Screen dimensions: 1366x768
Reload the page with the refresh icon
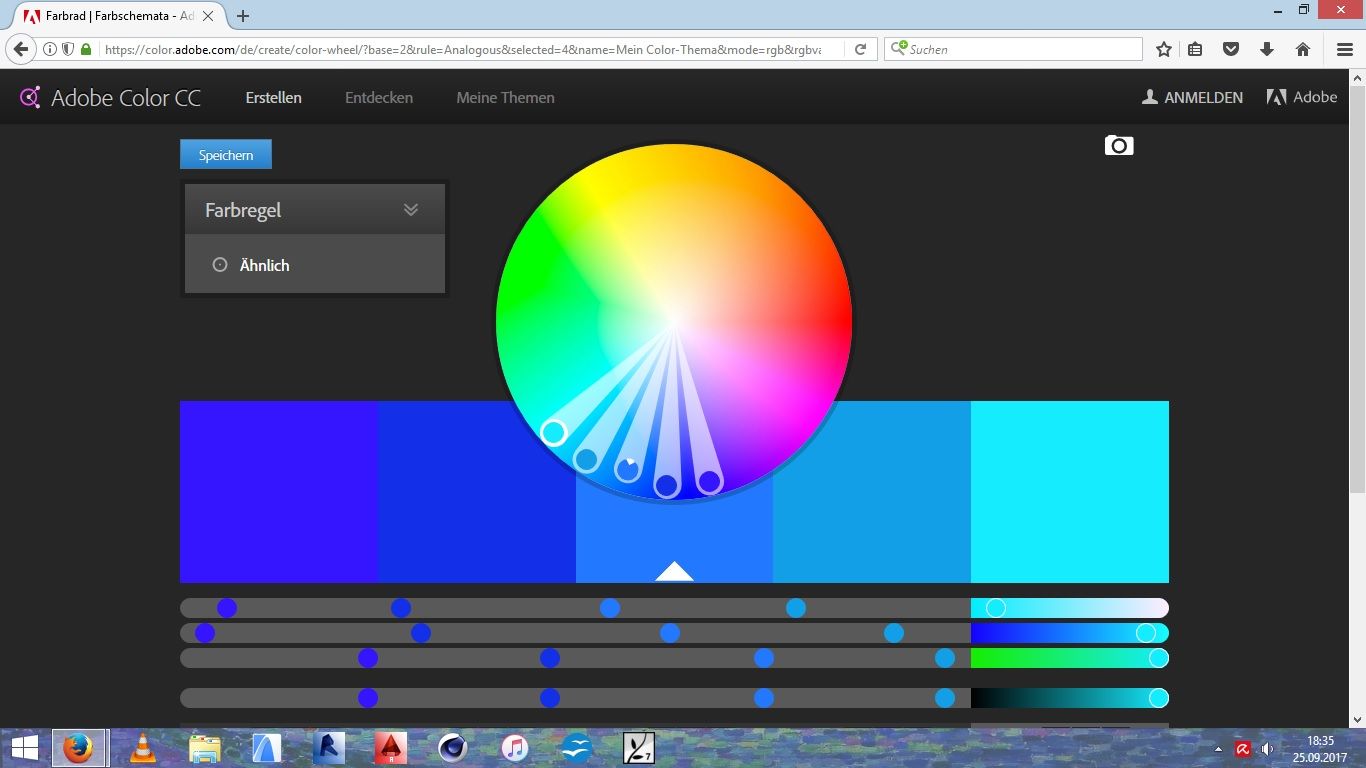tap(860, 49)
